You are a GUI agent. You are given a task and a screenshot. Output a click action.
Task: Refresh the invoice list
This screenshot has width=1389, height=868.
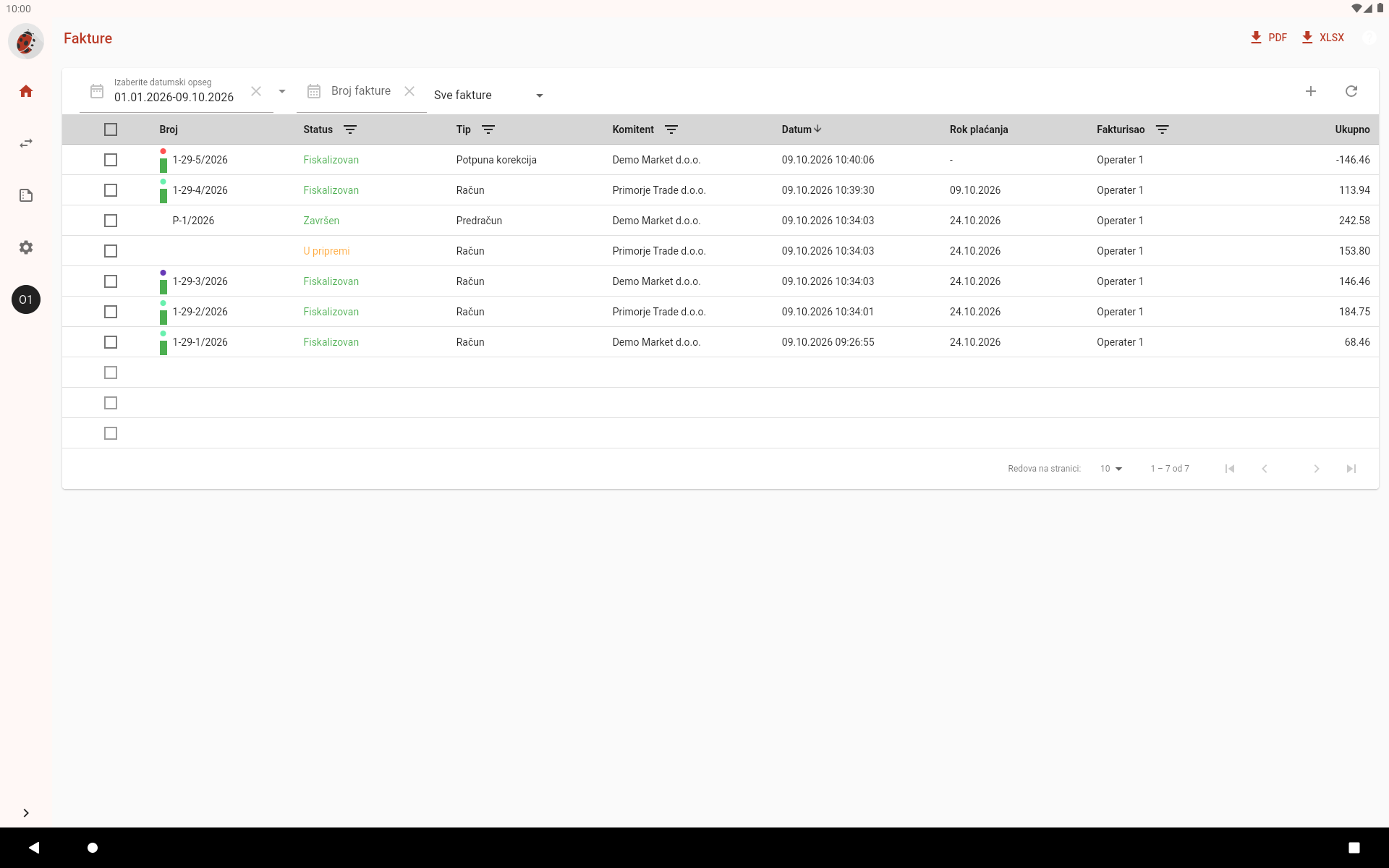point(1351,91)
